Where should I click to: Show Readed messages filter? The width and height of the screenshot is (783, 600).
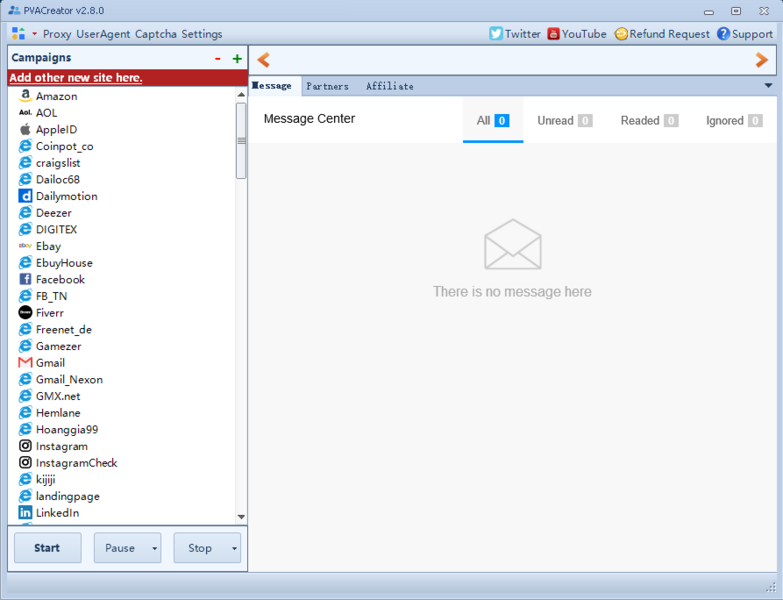click(649, 120)
